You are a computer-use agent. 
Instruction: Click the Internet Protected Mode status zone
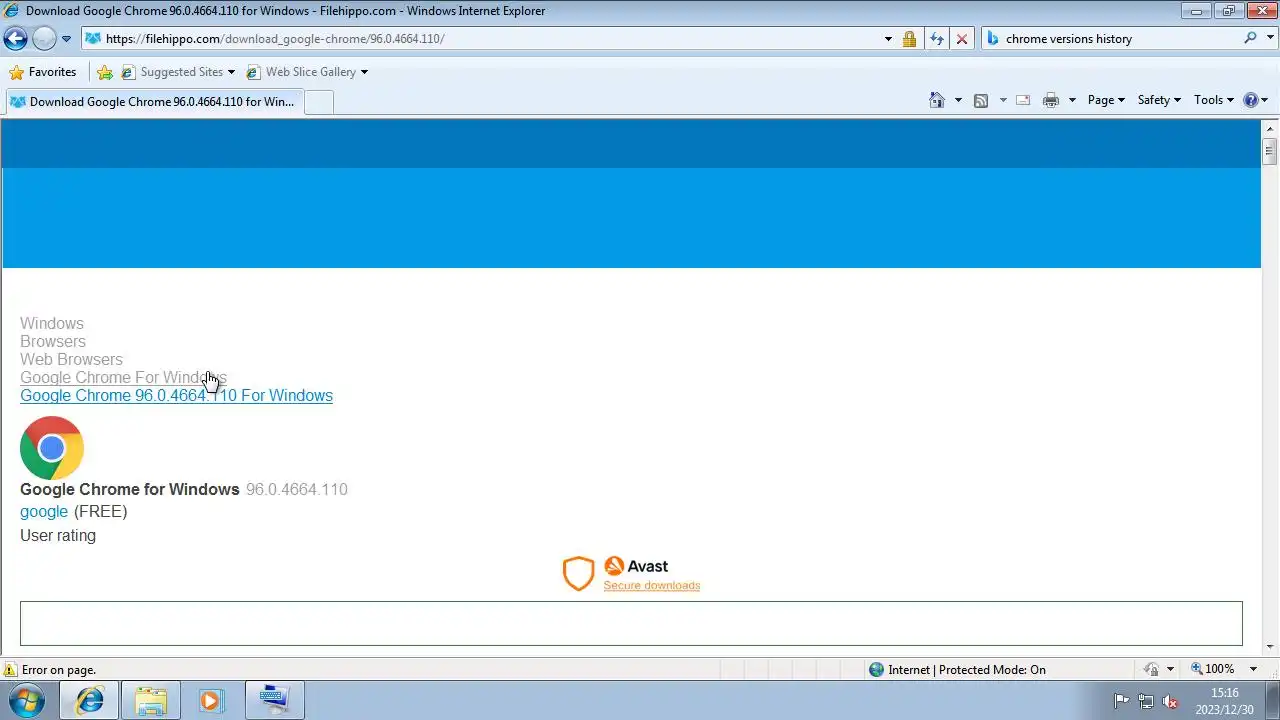[x=957, y=670]
